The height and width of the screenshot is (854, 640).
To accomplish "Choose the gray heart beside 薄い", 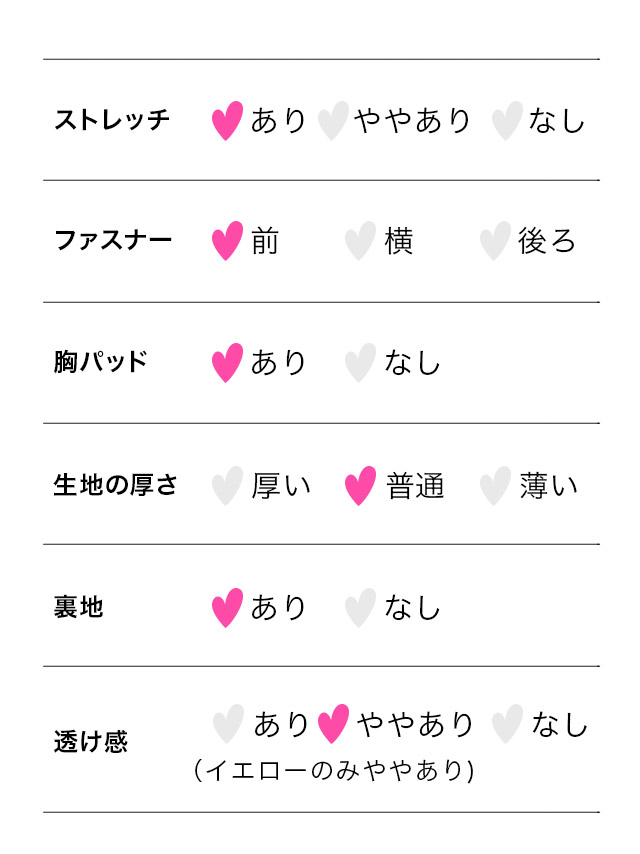I will 495,485.
